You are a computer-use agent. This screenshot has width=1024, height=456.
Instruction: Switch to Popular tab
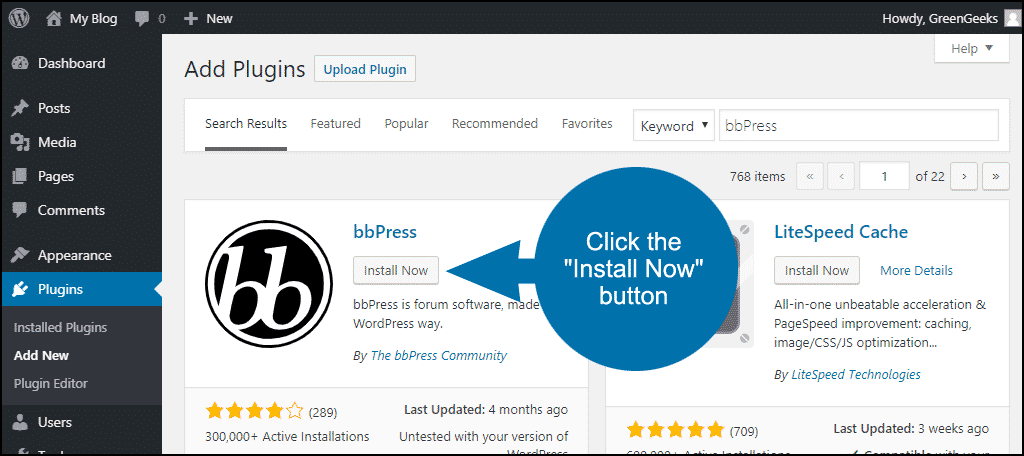click(406, 123)
